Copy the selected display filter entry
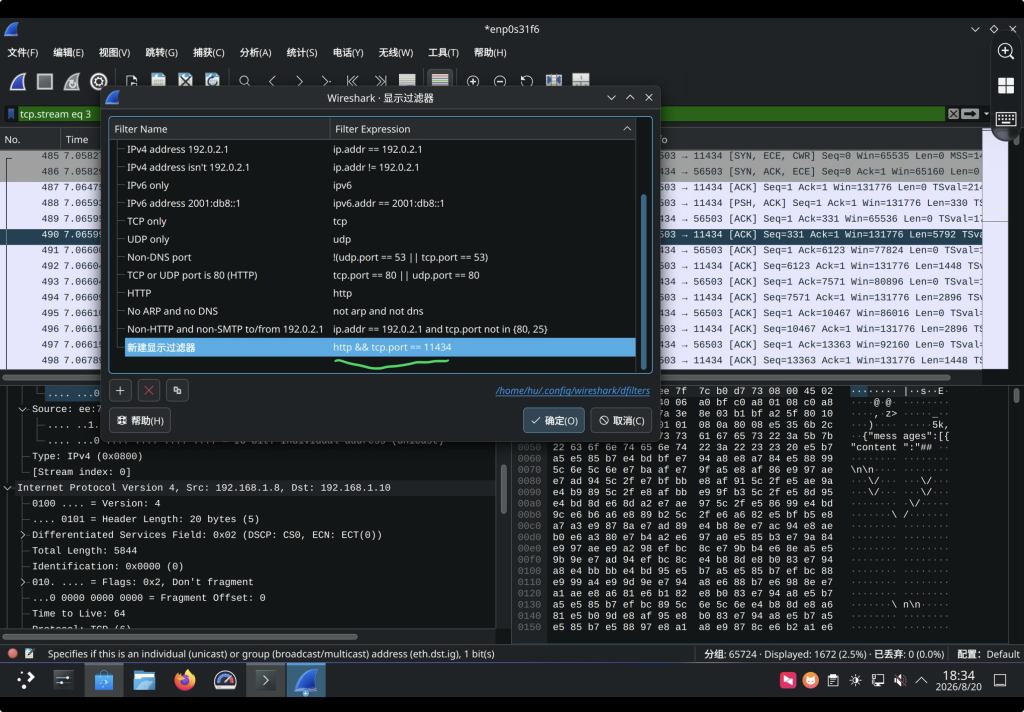 (177, 391)
